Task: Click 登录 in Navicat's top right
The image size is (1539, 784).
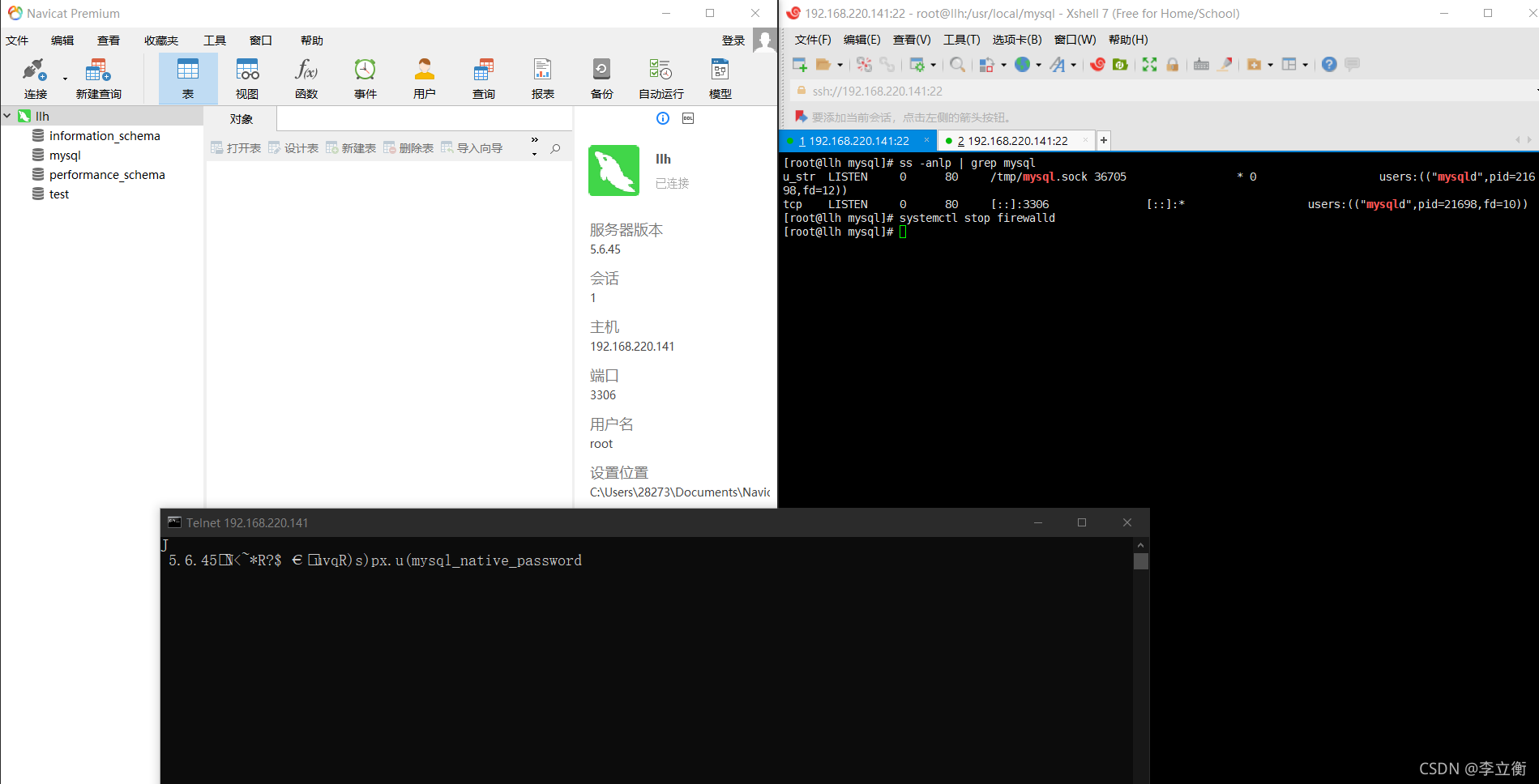Action: [733, 40]
